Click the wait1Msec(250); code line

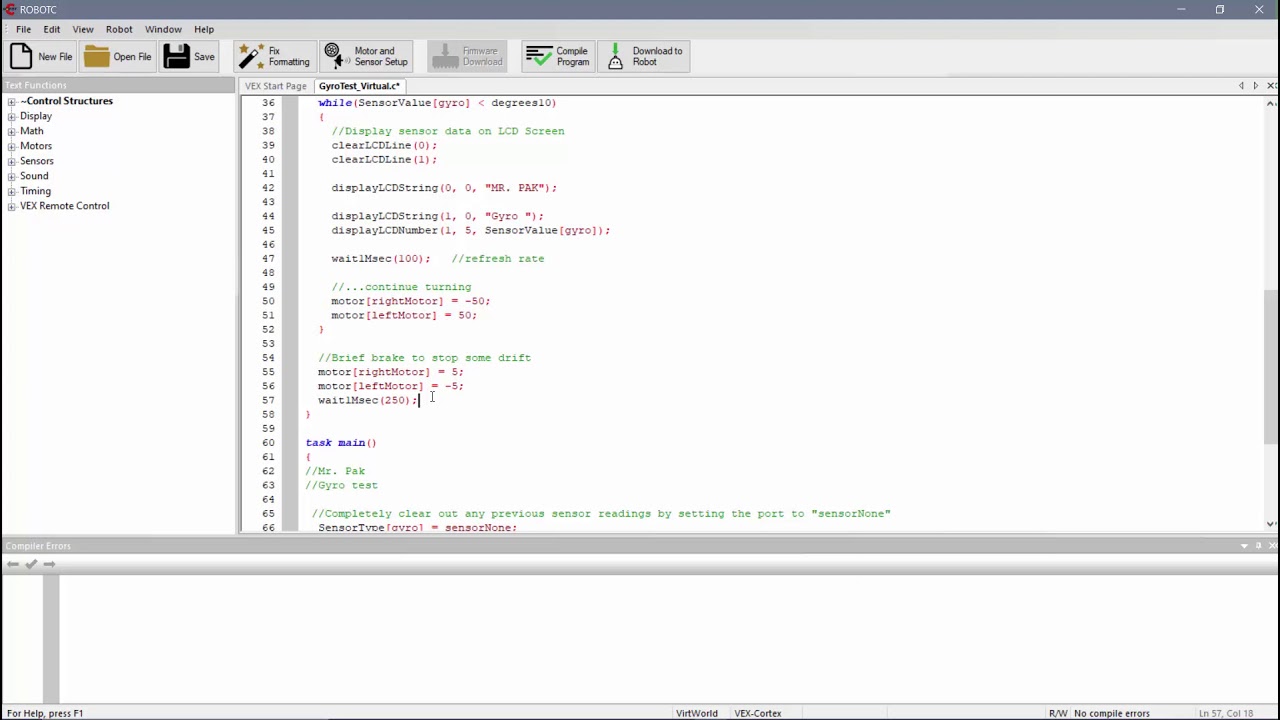point(368,400)
